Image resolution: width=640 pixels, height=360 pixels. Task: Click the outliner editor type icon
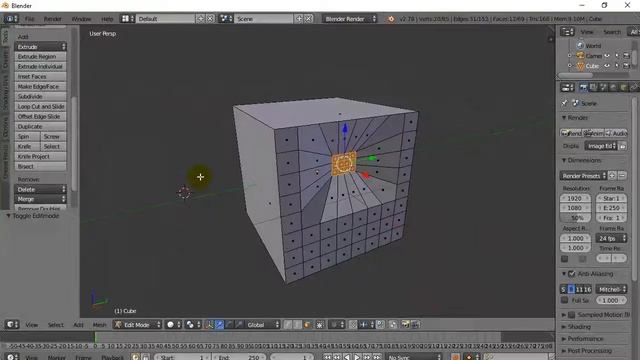567,31
